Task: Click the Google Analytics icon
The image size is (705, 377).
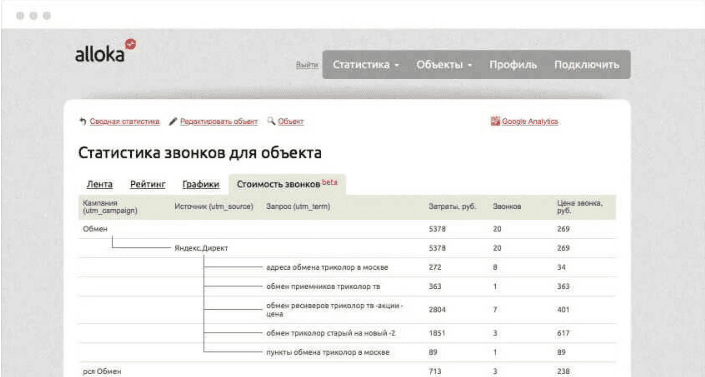Action: click(495, 121)
